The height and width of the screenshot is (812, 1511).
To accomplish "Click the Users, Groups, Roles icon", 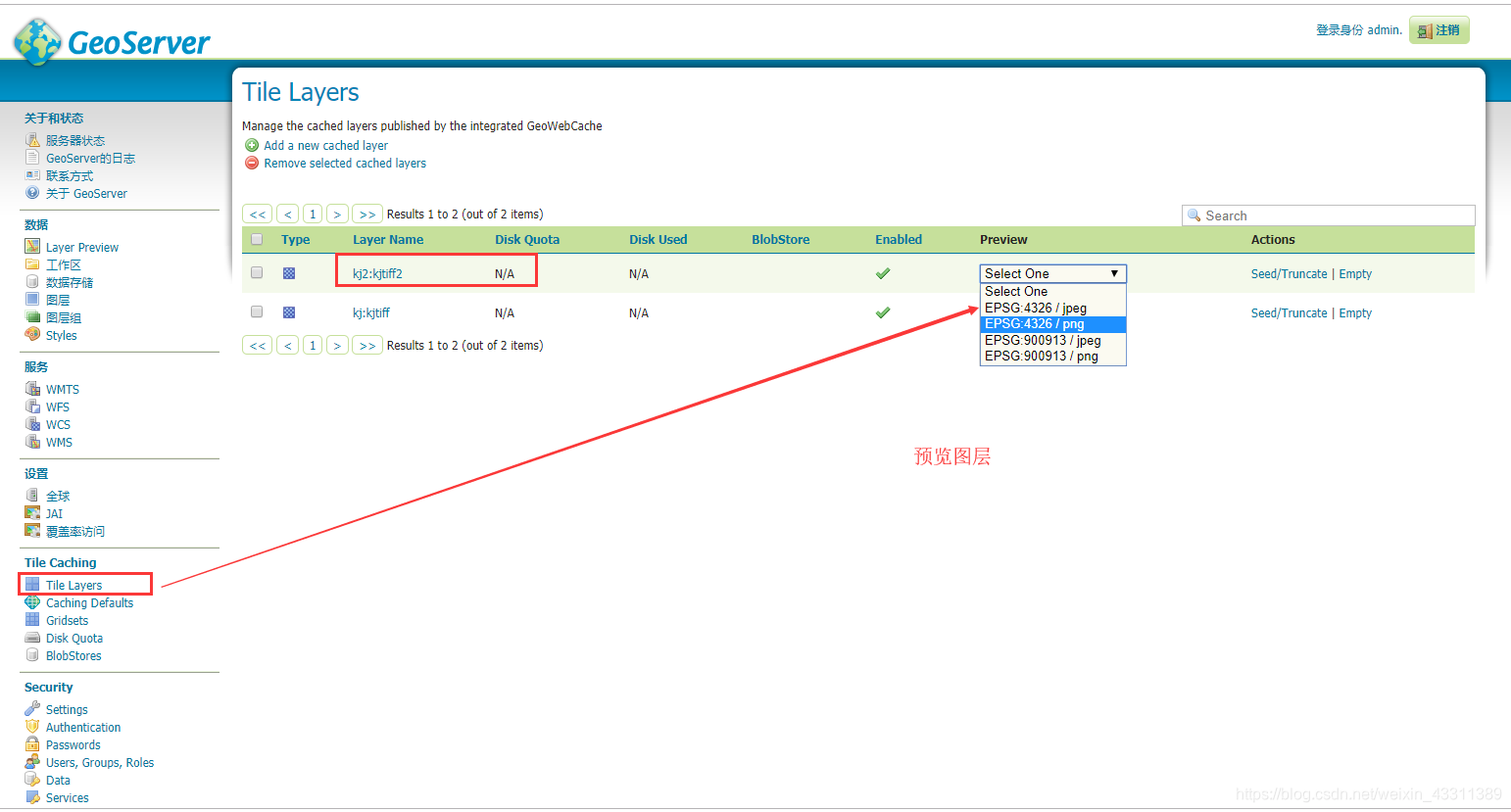I will tap(32, 762).
